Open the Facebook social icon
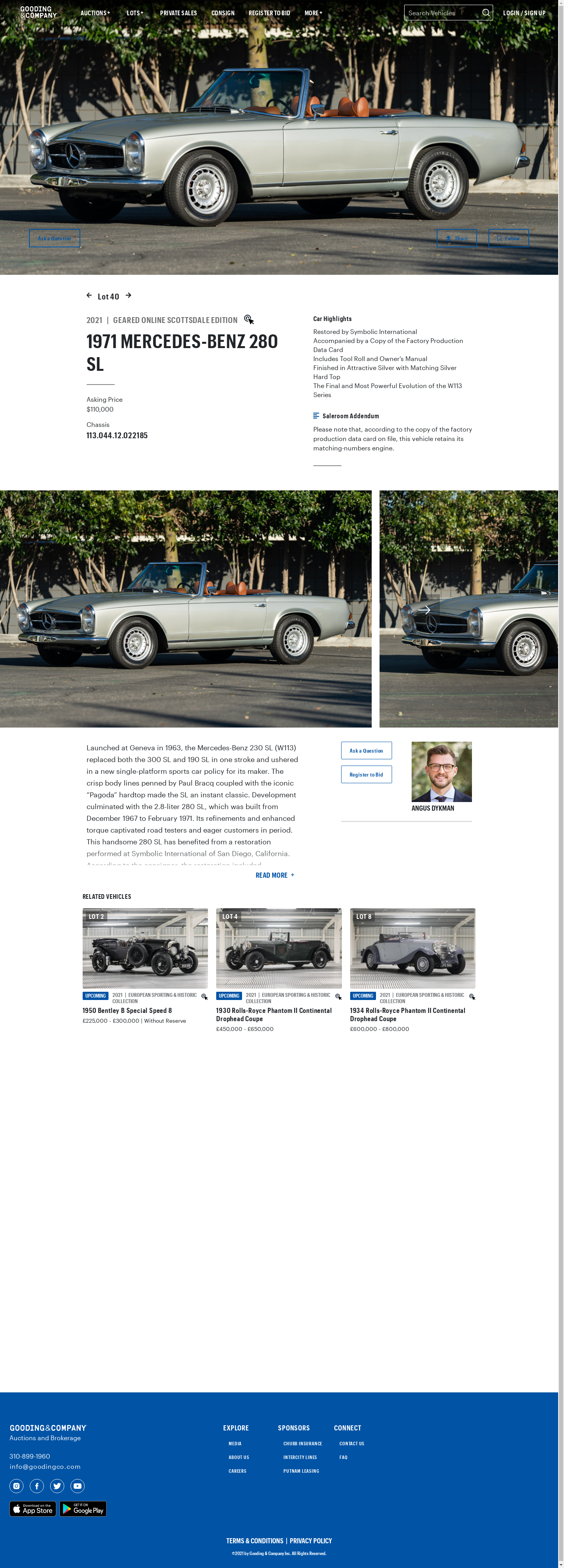564x1568 pixels. 36,1486
